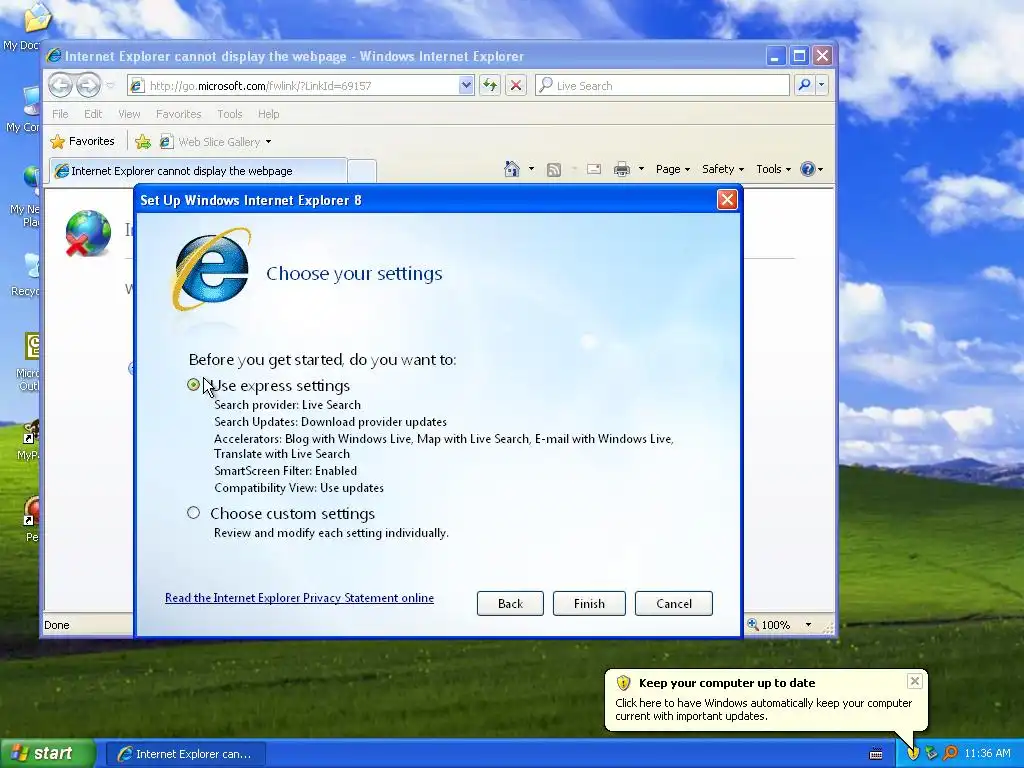Viewport: 1024px width, 768px height.
Task: Open the Tools menu in the menu bar
Action: click(x=229, y=114)
